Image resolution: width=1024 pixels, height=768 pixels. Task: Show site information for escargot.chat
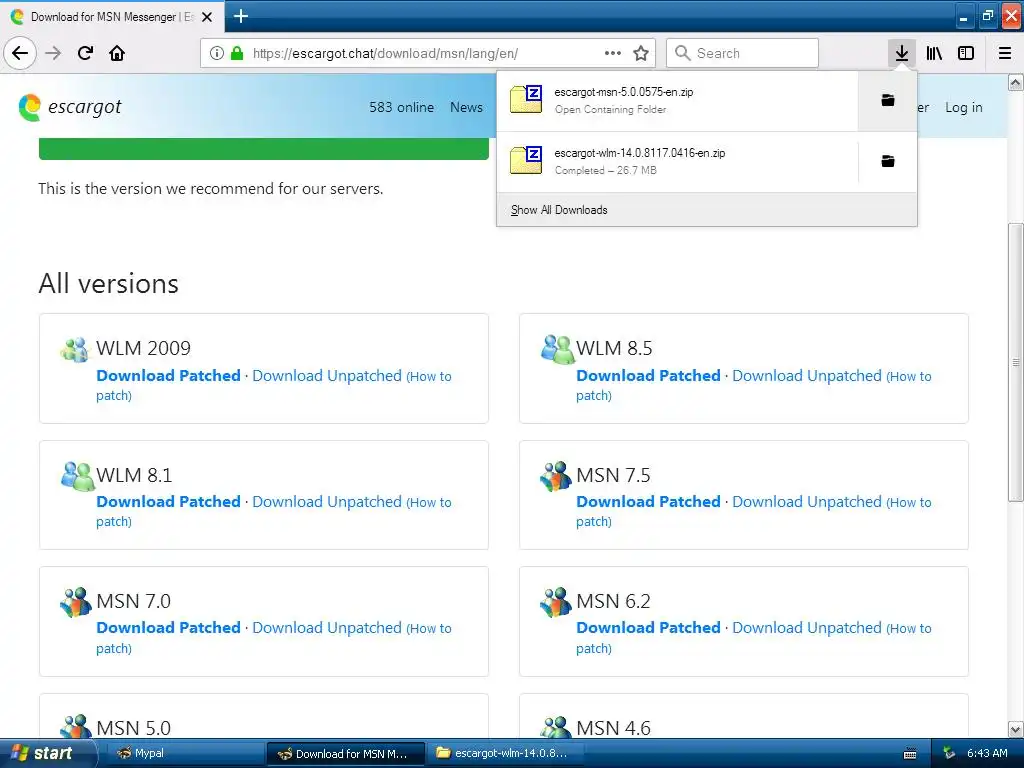(x=217, y=53)
